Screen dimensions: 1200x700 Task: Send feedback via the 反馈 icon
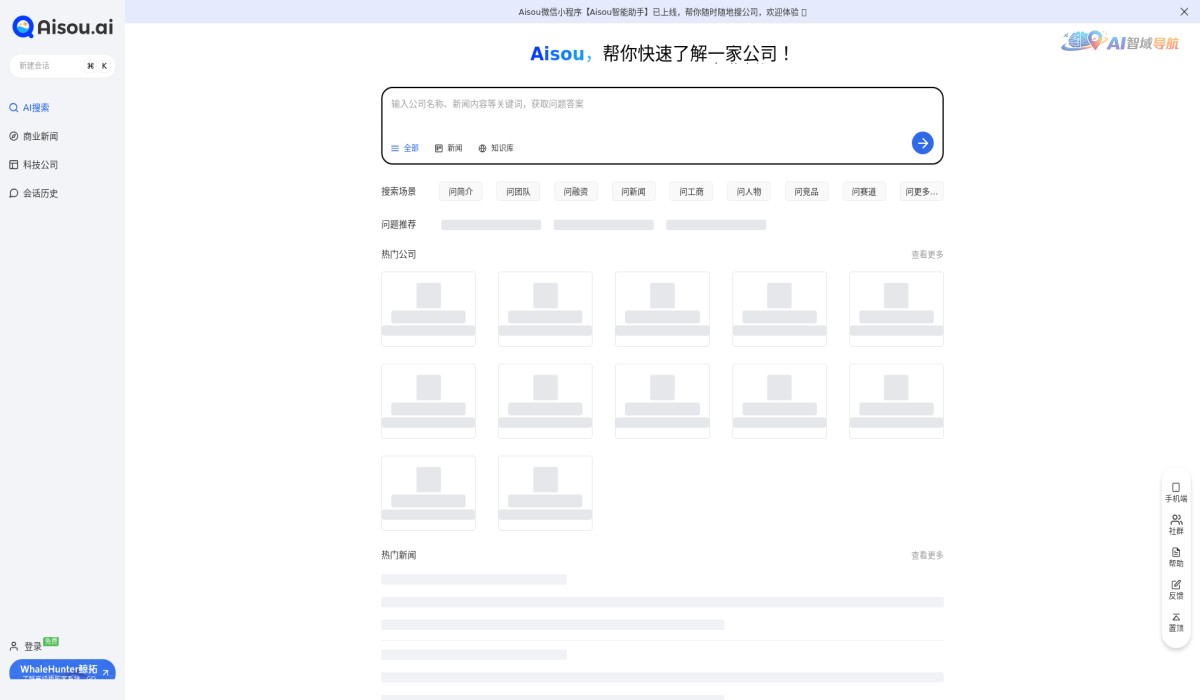click(x=1175, y=590)
